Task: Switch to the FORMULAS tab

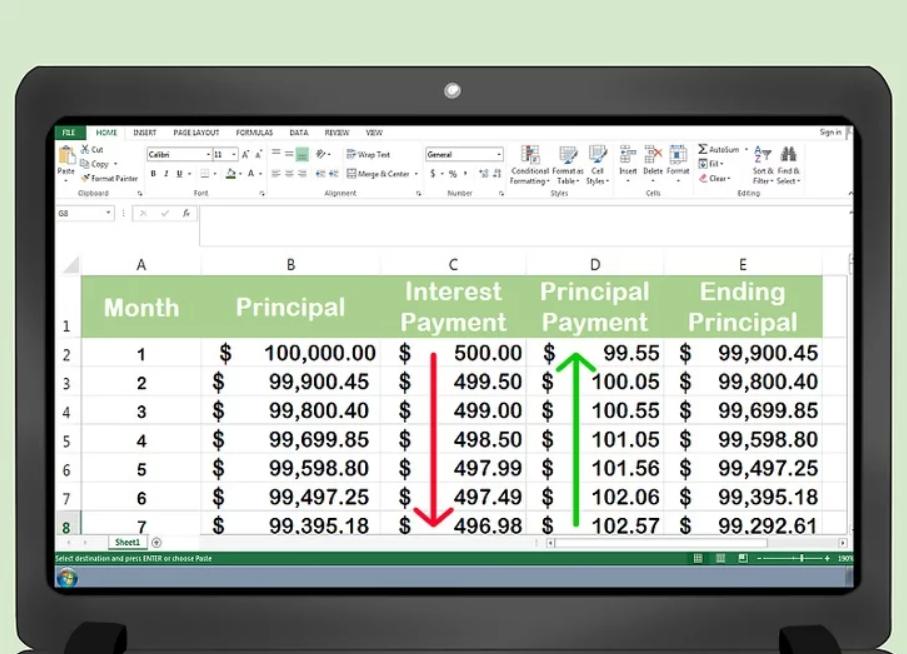Action: coord(254,132)
